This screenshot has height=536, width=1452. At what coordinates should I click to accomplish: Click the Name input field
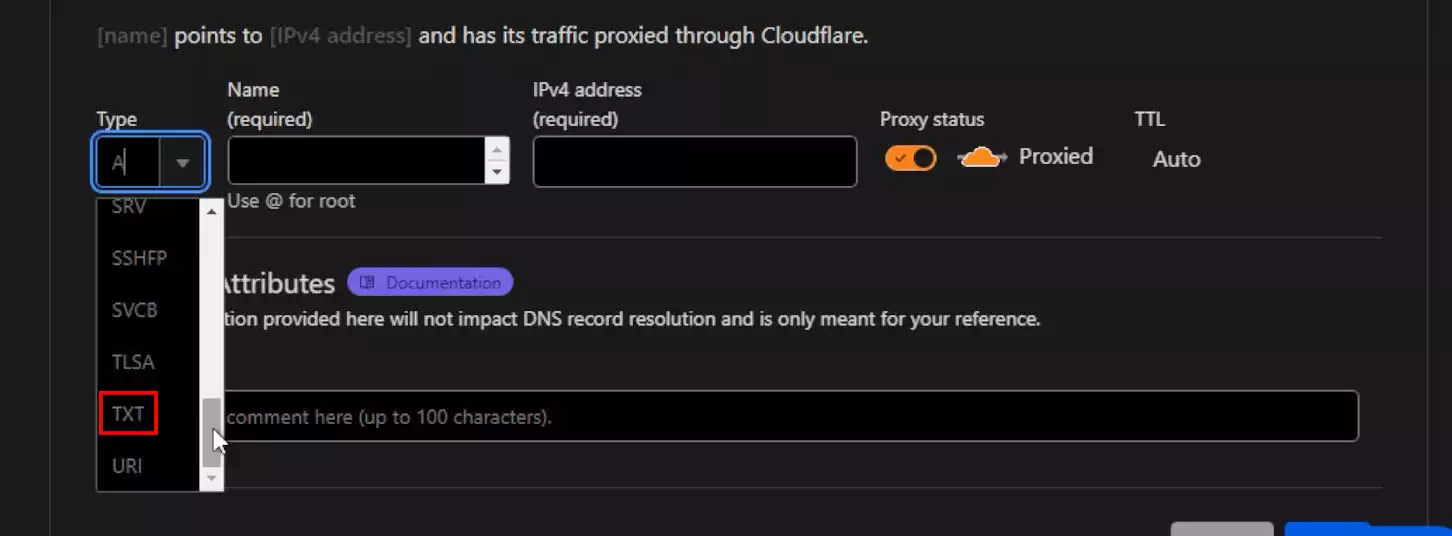coord(357,160)
